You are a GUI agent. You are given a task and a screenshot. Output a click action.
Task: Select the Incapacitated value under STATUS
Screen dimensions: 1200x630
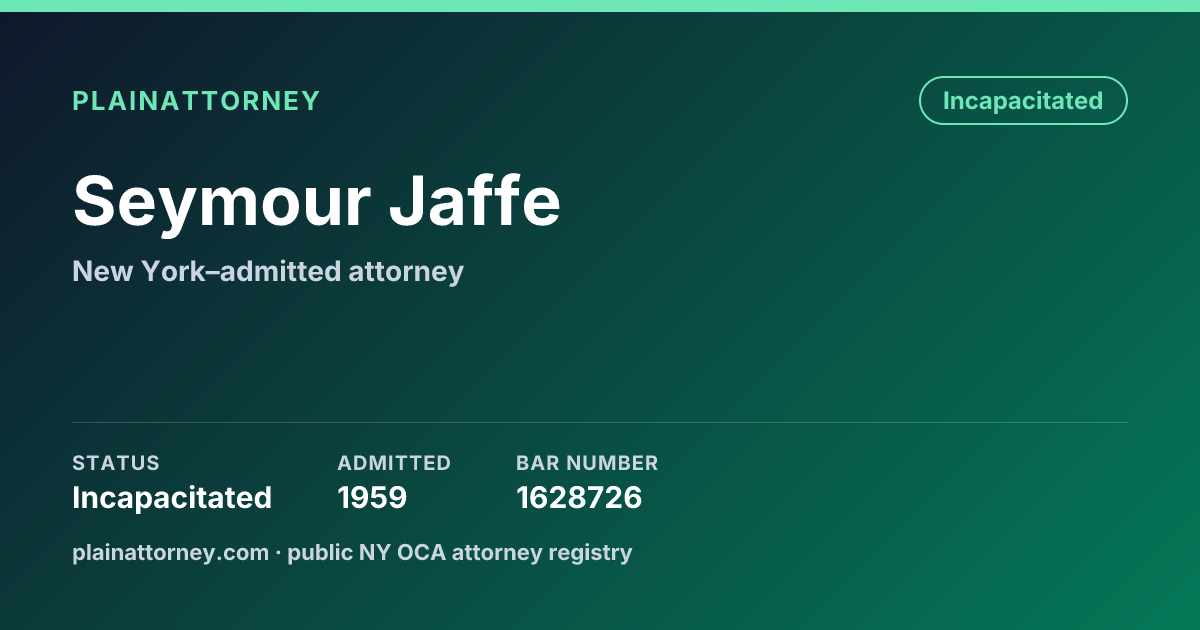[172, 497]
